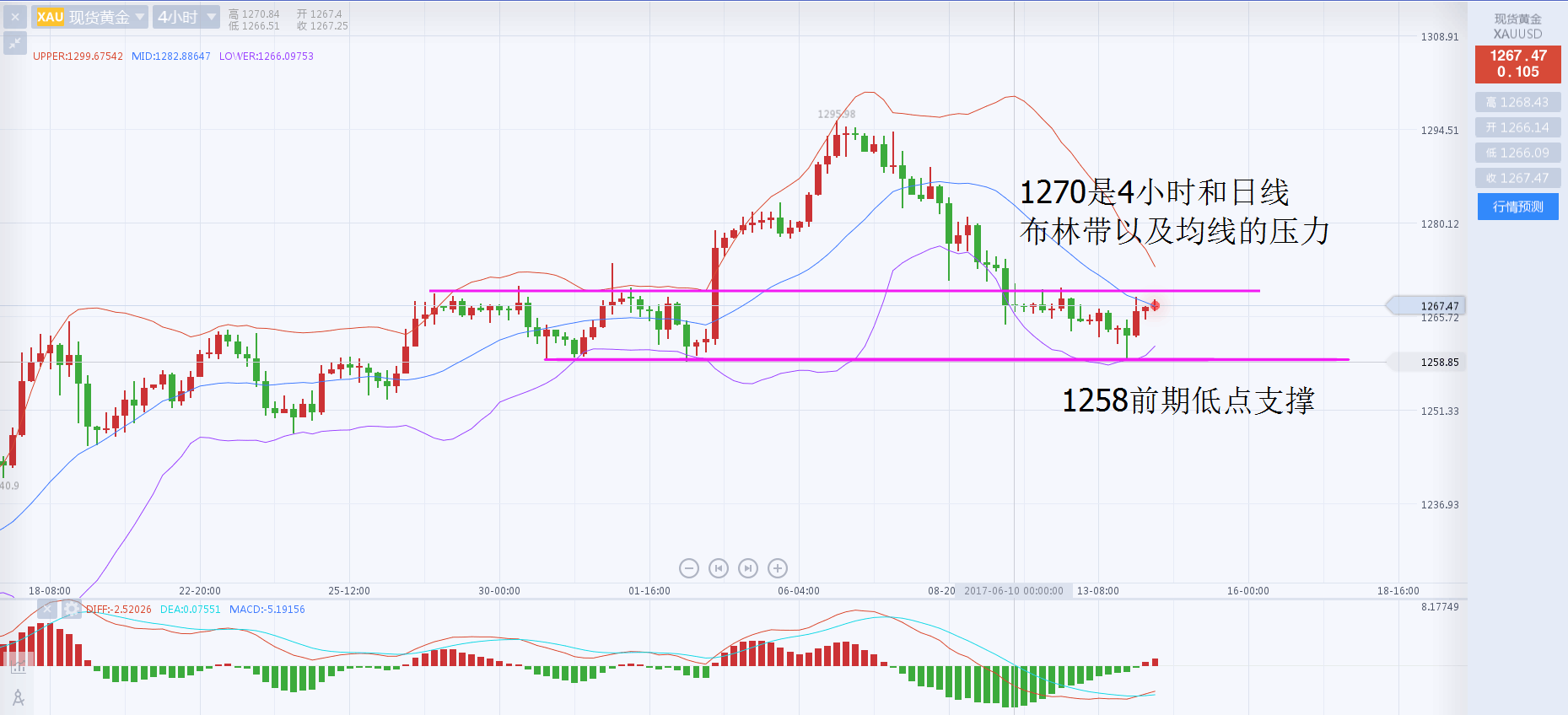This screenshot has height=715, width=1568.
Task: Click the MACD:-5.19156 label
Action: [267, 610]
